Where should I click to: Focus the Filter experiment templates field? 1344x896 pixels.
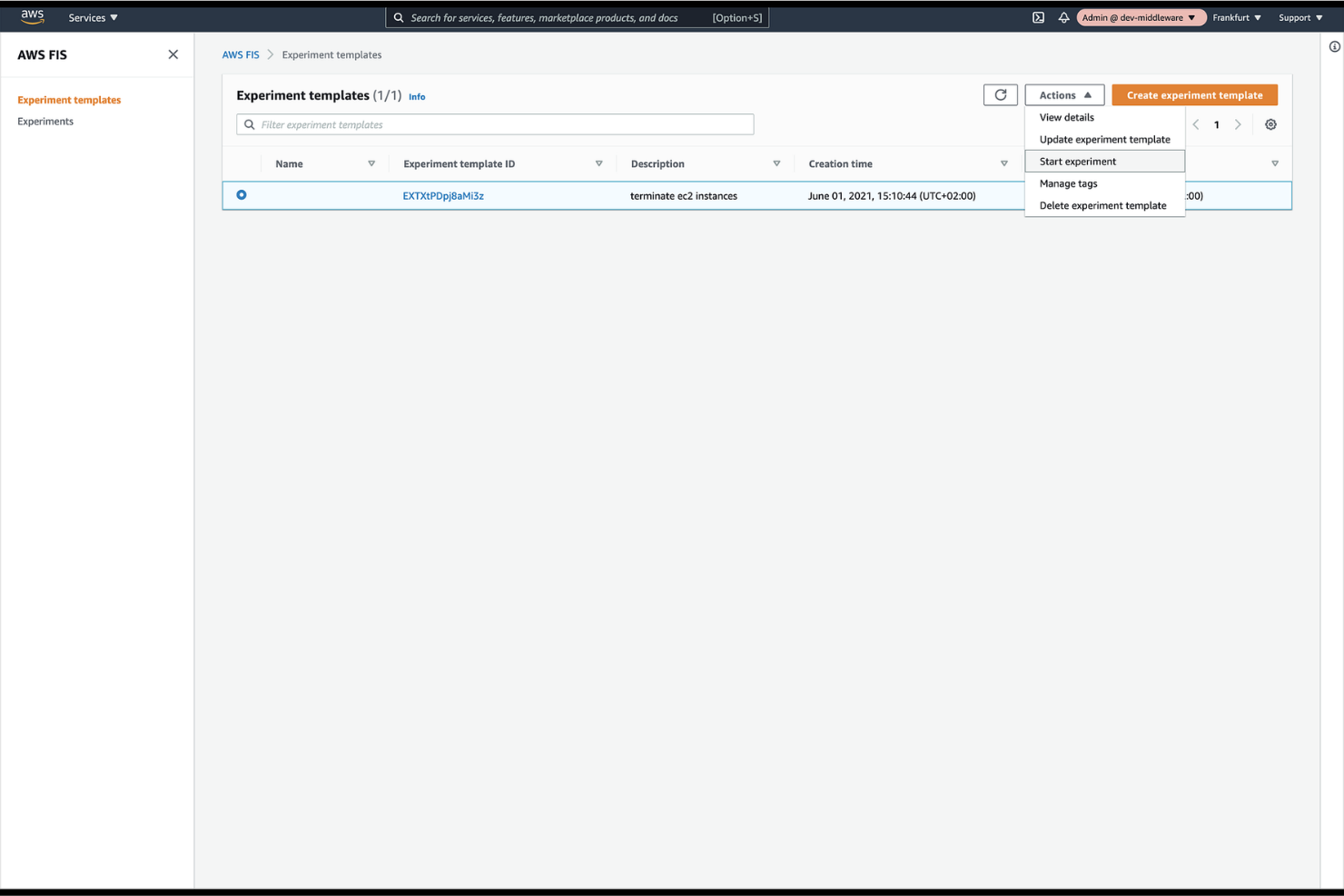click(x=495, y=124)
